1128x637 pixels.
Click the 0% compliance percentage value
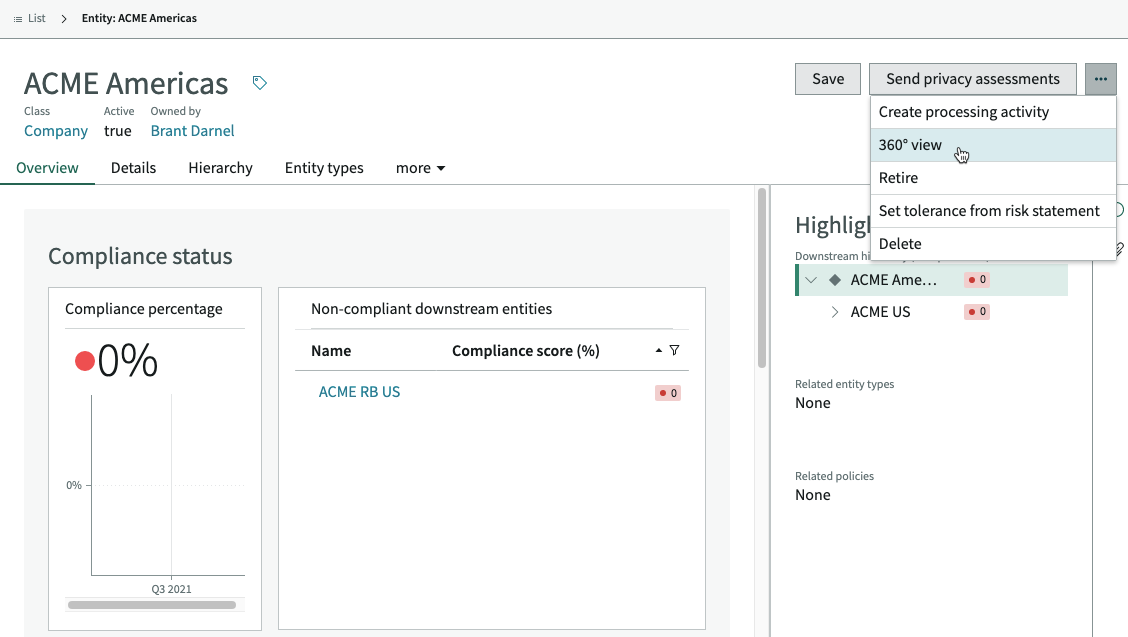(x=127, y=360)
